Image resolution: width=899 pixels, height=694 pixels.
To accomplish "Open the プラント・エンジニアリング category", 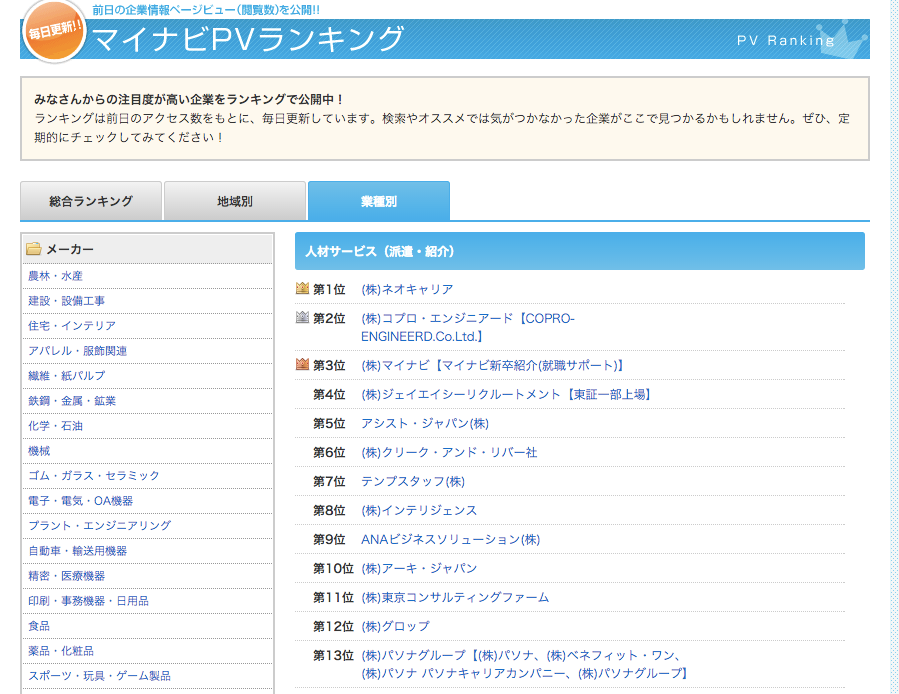I will click(x=99, y=525).
